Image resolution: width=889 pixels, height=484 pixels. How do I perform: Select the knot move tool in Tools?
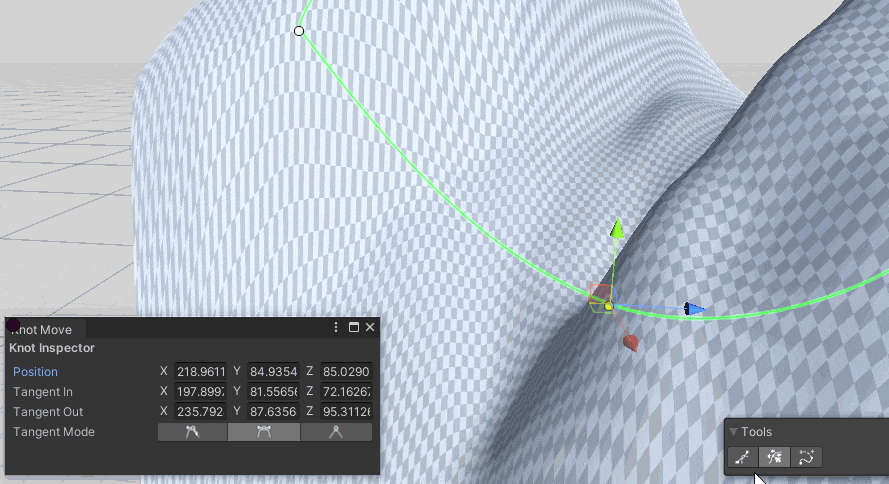coord(773,457)
